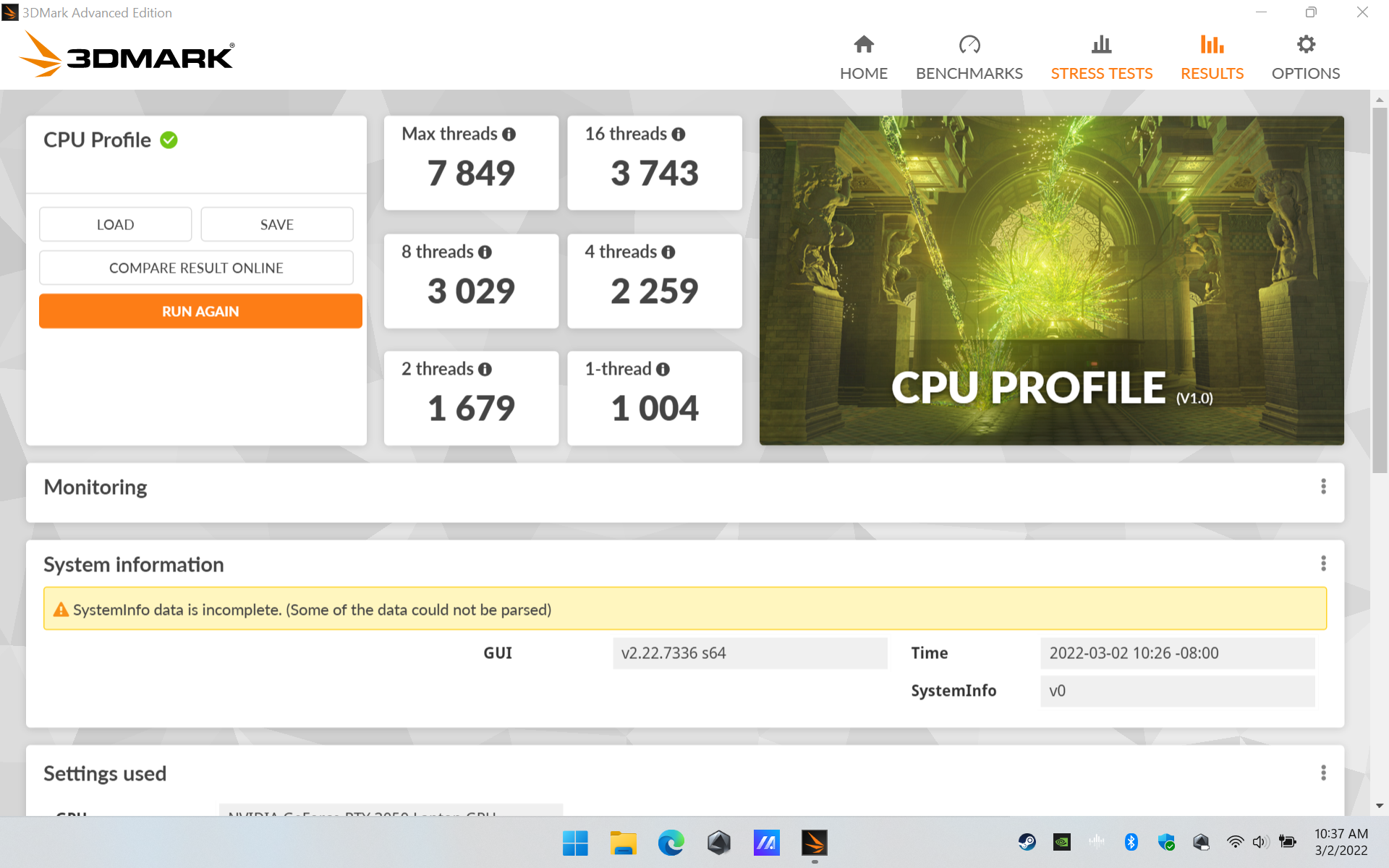Click the Max threads score 7 849
This screenshot has width=1389, height=868.
click(471, 174)
